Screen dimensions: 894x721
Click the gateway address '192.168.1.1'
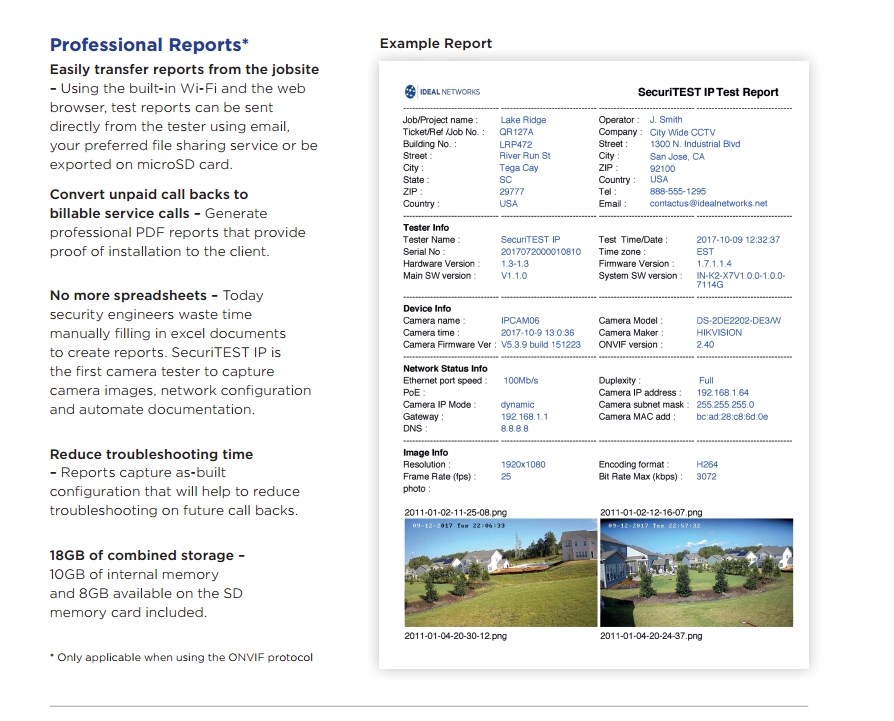coord(524,417)
